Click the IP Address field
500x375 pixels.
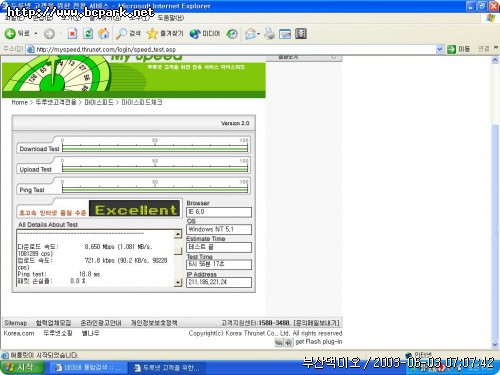pos(219,282)
